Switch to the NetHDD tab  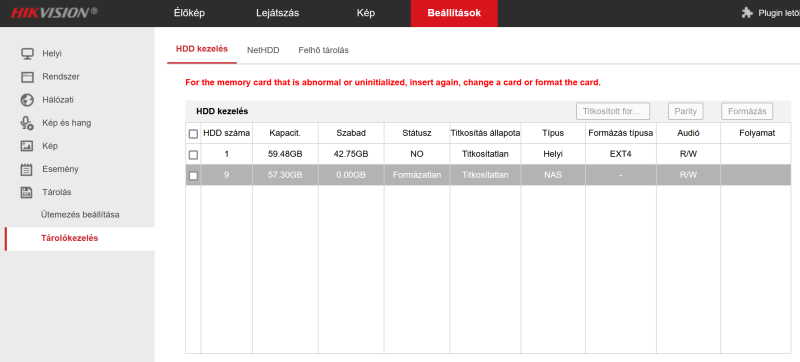tap(263, 50)
